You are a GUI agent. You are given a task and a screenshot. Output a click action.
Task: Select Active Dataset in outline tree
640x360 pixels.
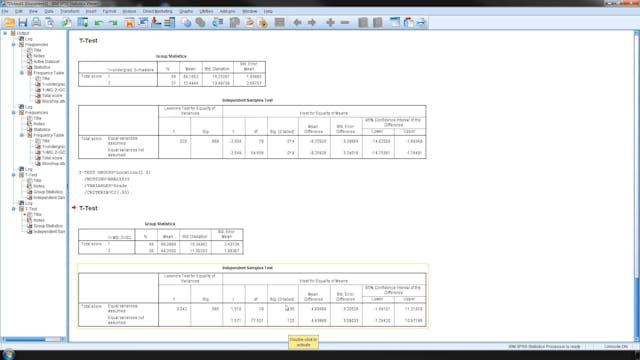[x=44, y=61]
